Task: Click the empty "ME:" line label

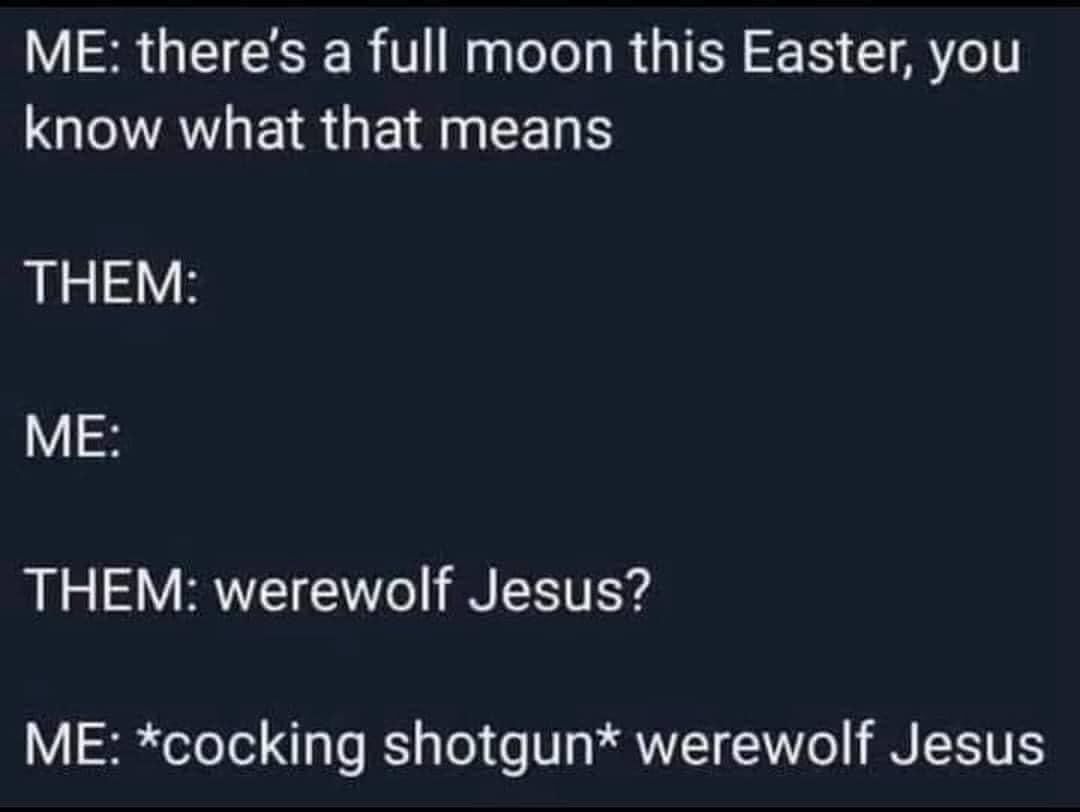Action: [x=72, y=437]
